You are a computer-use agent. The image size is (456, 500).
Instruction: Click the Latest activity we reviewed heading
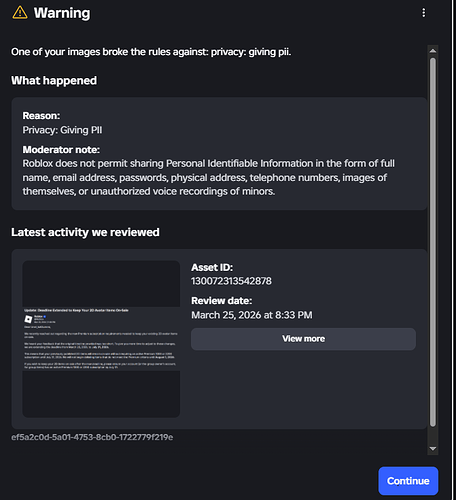tap(85, 232)
